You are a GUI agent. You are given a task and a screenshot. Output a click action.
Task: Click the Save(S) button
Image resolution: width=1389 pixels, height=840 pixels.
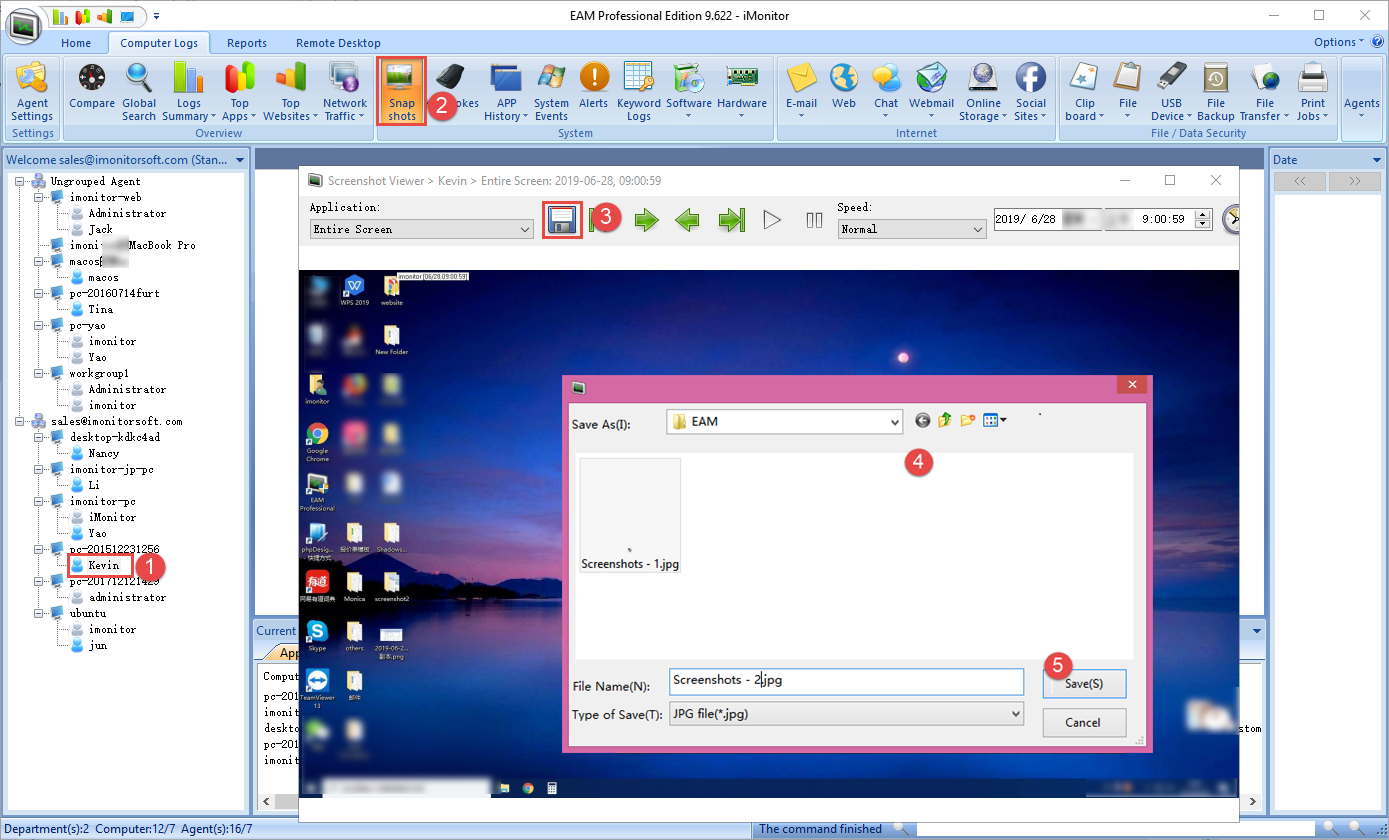tap(1084, 684)
